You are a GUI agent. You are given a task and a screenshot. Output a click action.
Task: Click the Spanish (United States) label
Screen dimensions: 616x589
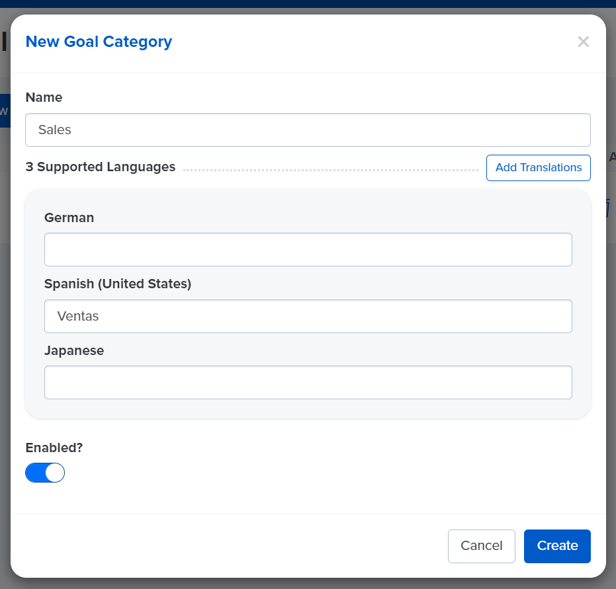coord(117,284)
